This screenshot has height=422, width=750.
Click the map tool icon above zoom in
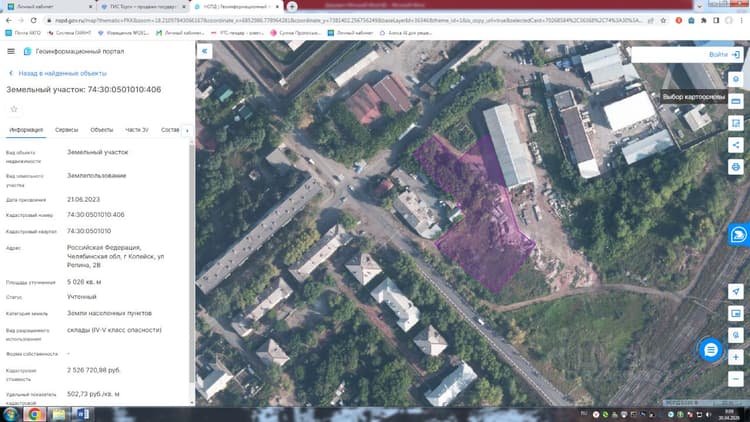[x=736, y=335]
